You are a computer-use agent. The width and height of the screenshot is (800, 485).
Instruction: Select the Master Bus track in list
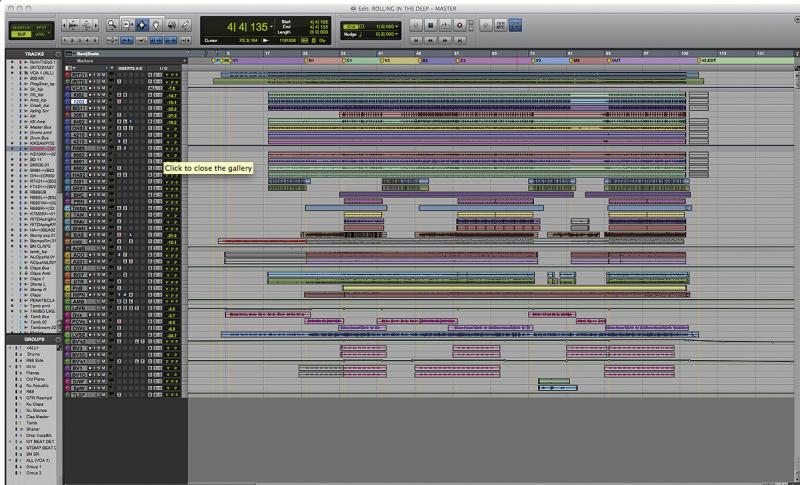(41, 127)
